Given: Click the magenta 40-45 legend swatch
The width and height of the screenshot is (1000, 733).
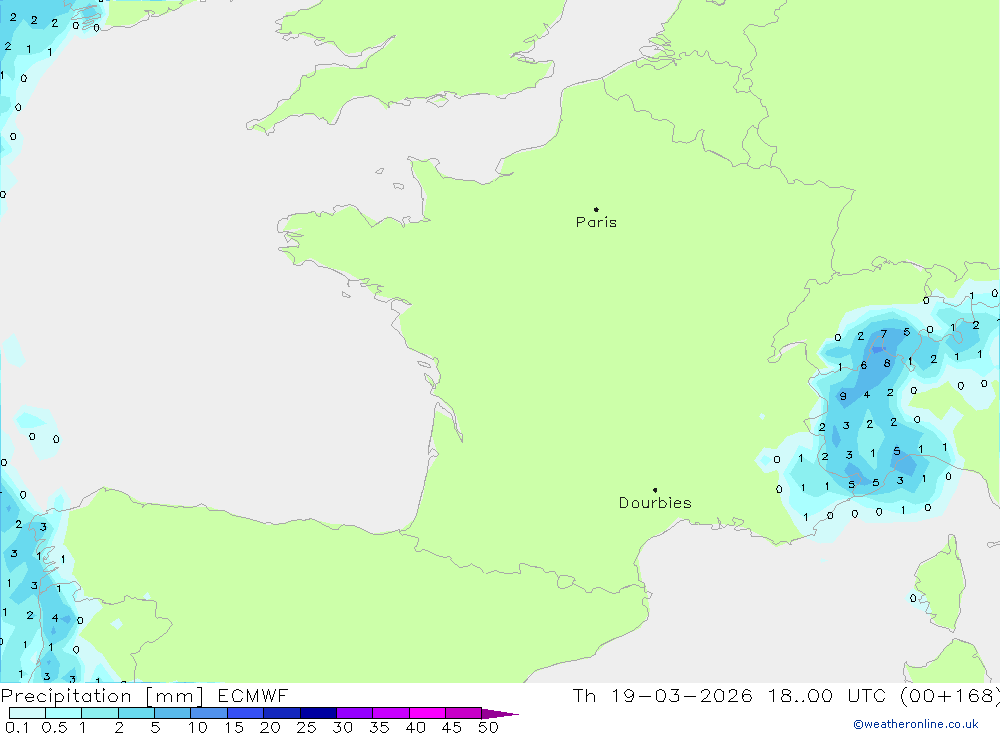Looking at the screenshot, I should pos(427,713).
